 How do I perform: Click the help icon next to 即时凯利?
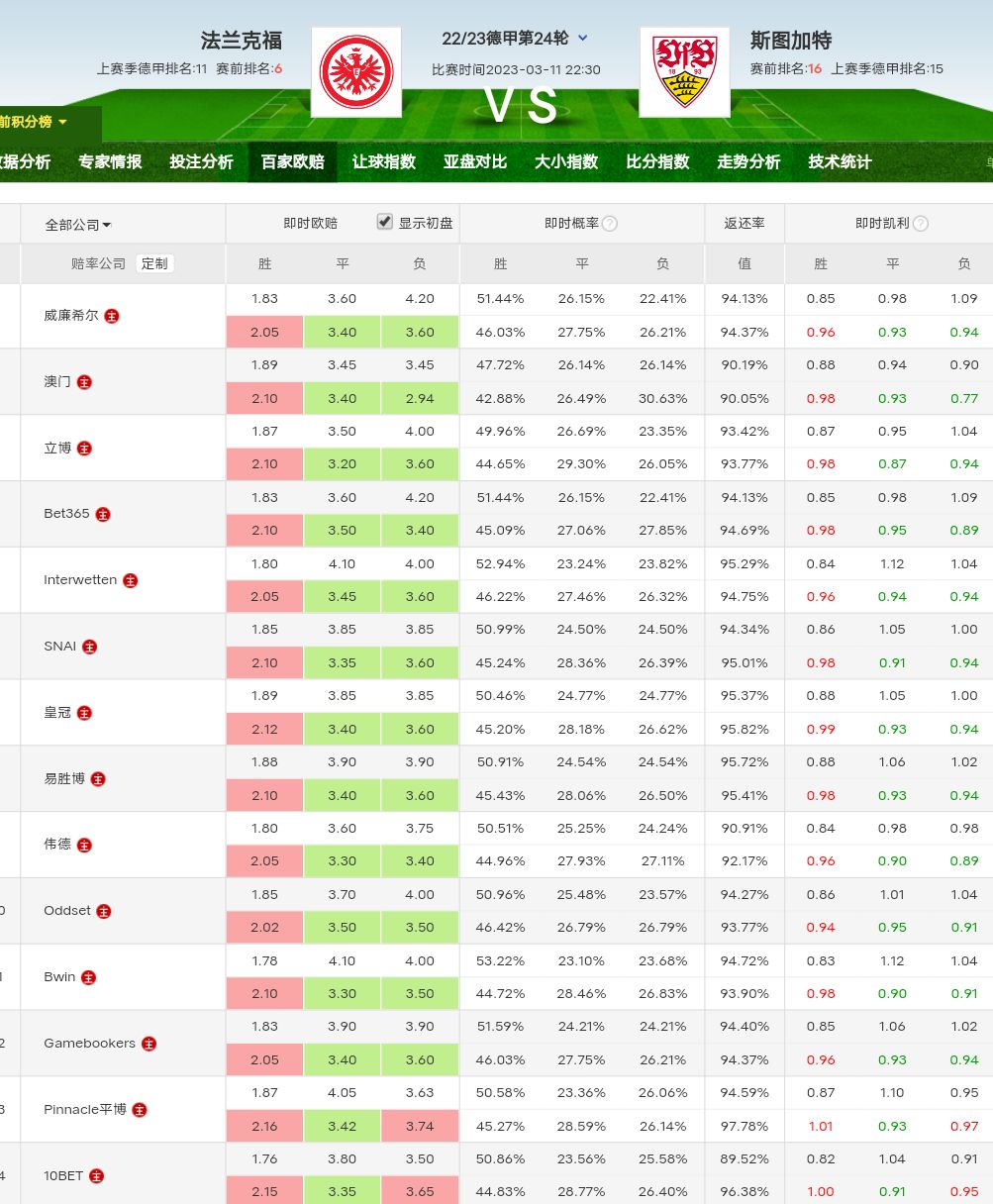tap(921, 224)
